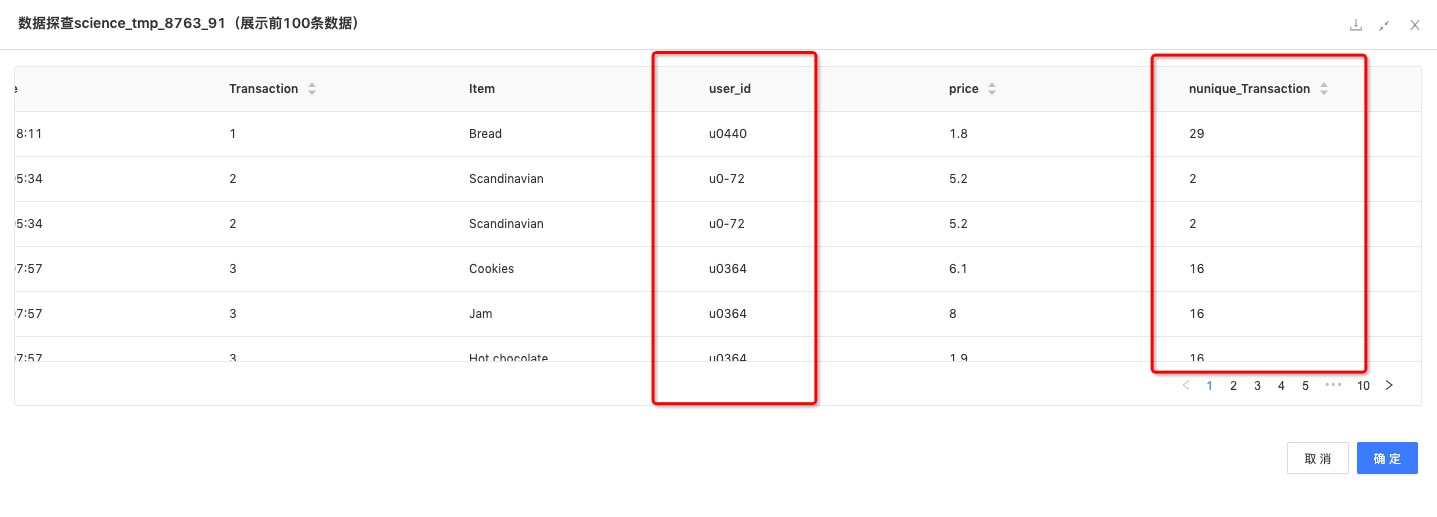This screenshot has width=1437, height=517.
Task: Select current page 1 in pagination
Action: click(1210, 385)
